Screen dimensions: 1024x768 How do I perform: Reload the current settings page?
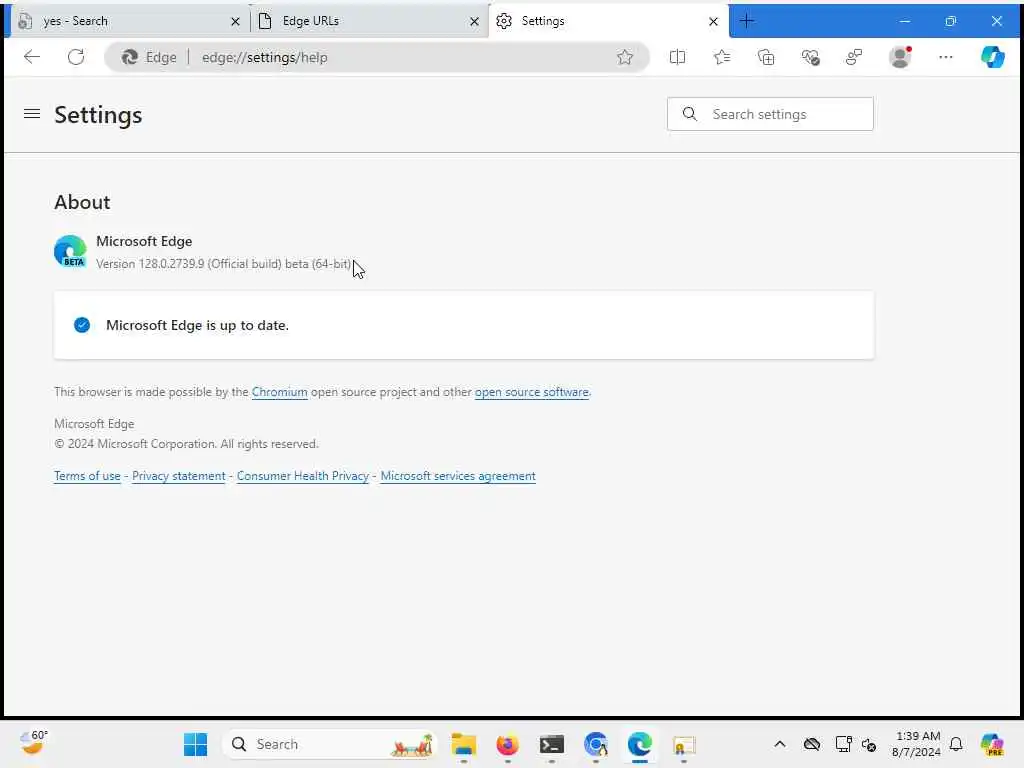point(76,57)
